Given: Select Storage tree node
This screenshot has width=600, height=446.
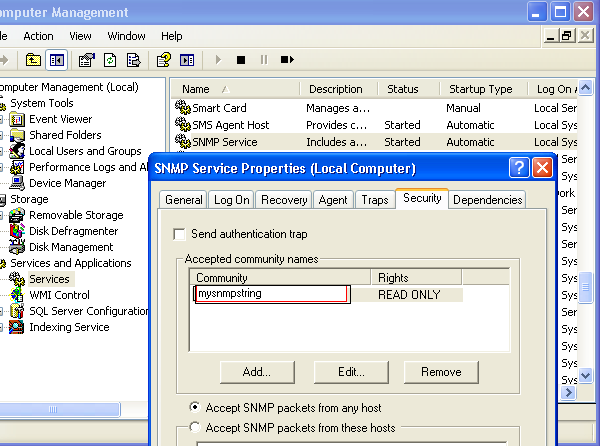Looking at the screenshot, I should 29,199.
